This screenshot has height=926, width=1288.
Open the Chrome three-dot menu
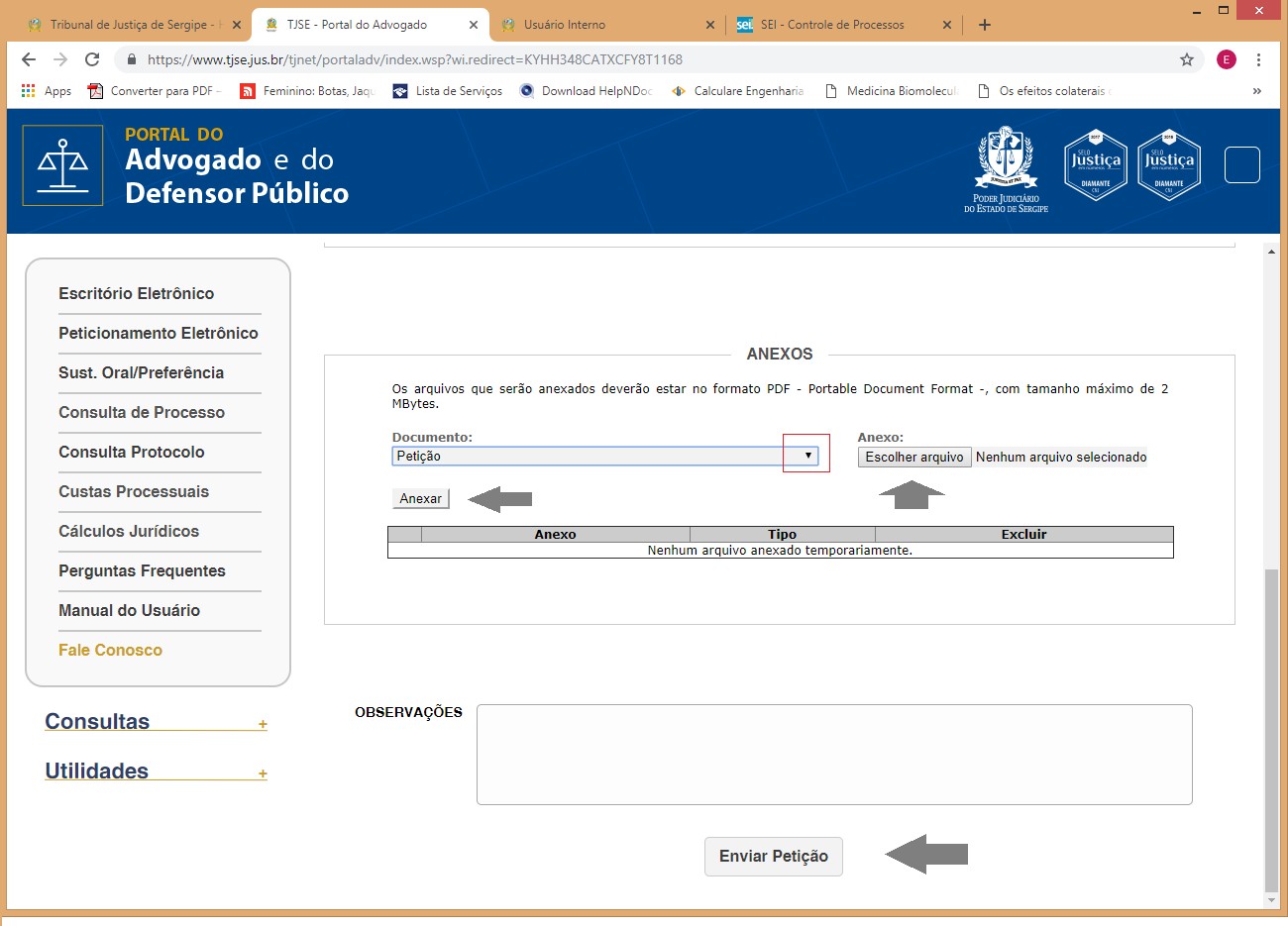[x=1258, y=59]
